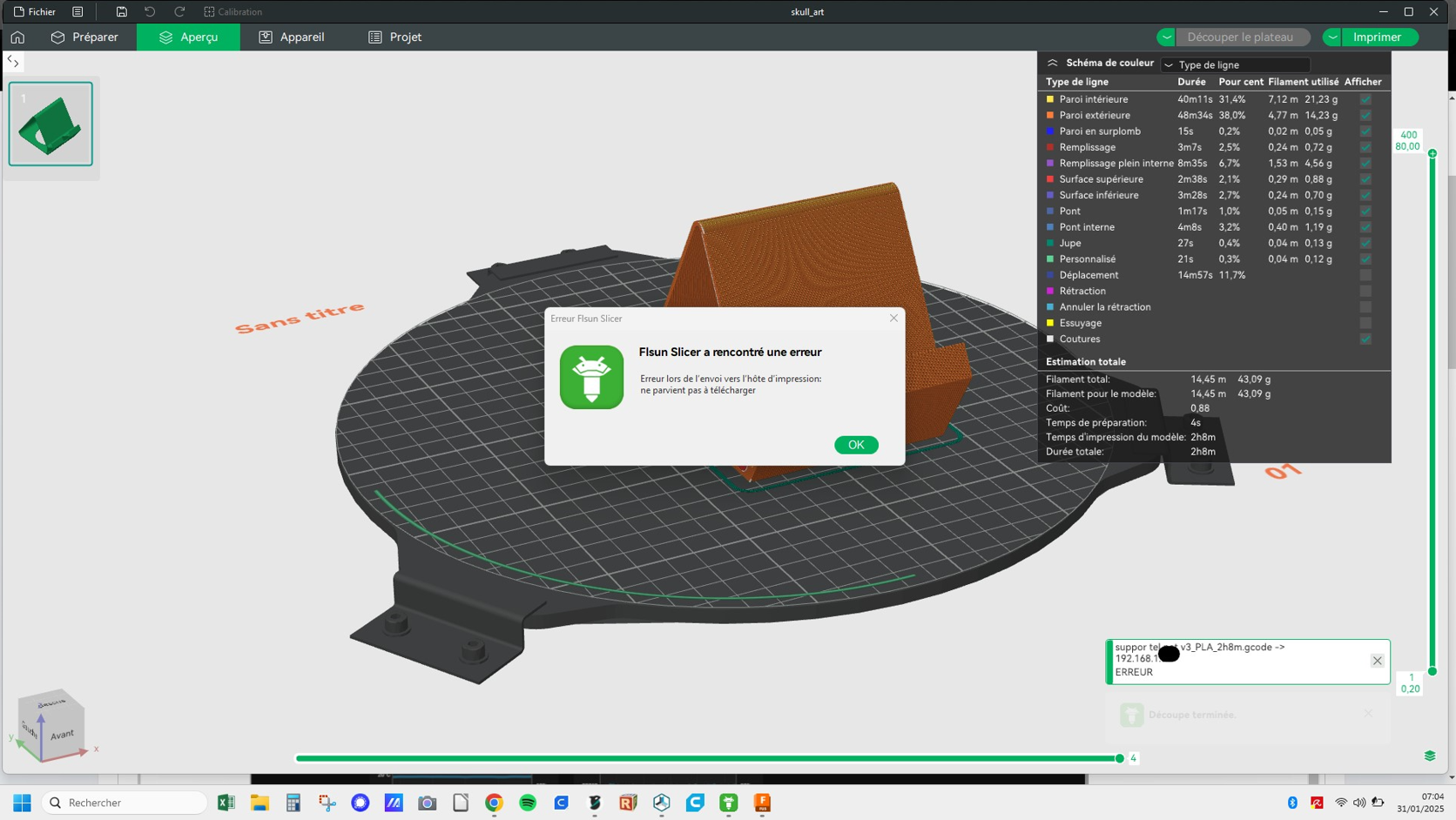Enable Déplacement display checkbox
This screenshot has height=820, width=1456.
[1365, 275]
